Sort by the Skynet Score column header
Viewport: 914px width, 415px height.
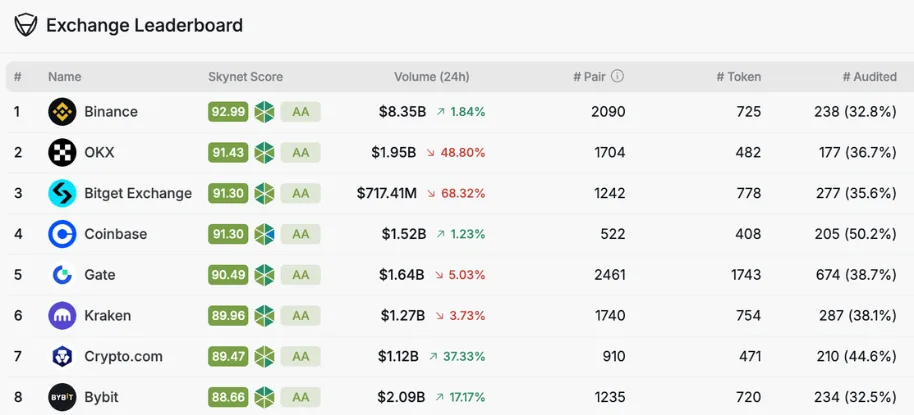pyautogui.click(x=245, y=76)
